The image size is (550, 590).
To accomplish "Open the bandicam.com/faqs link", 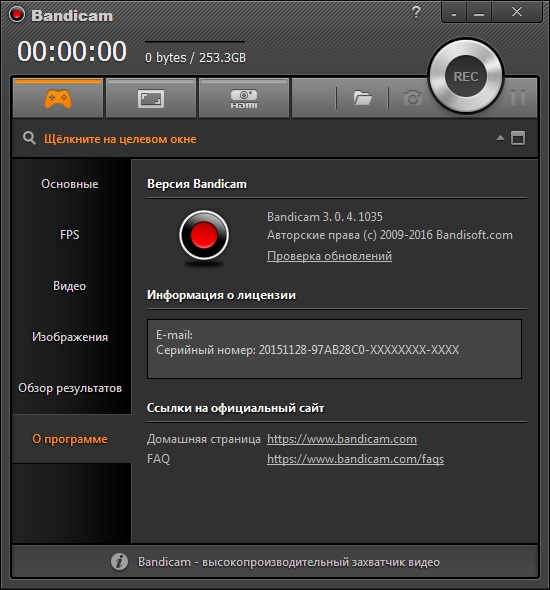I will (x=355, y=459).
